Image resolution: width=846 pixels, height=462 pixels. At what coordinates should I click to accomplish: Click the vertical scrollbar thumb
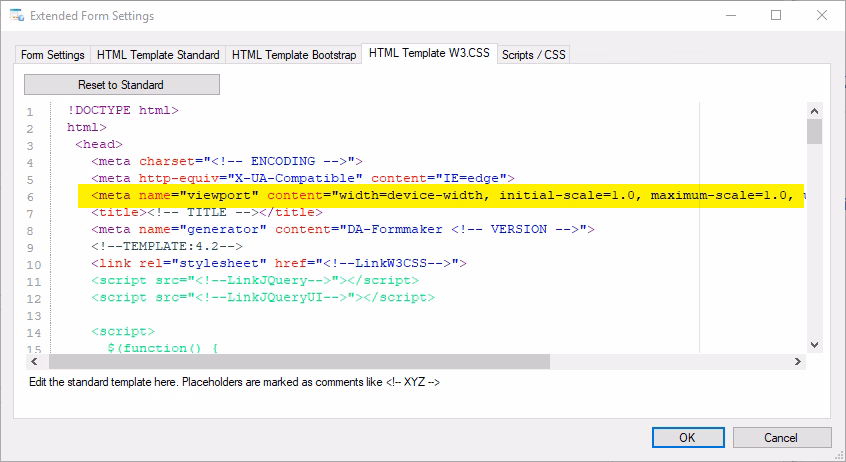(x=814, y=132)
